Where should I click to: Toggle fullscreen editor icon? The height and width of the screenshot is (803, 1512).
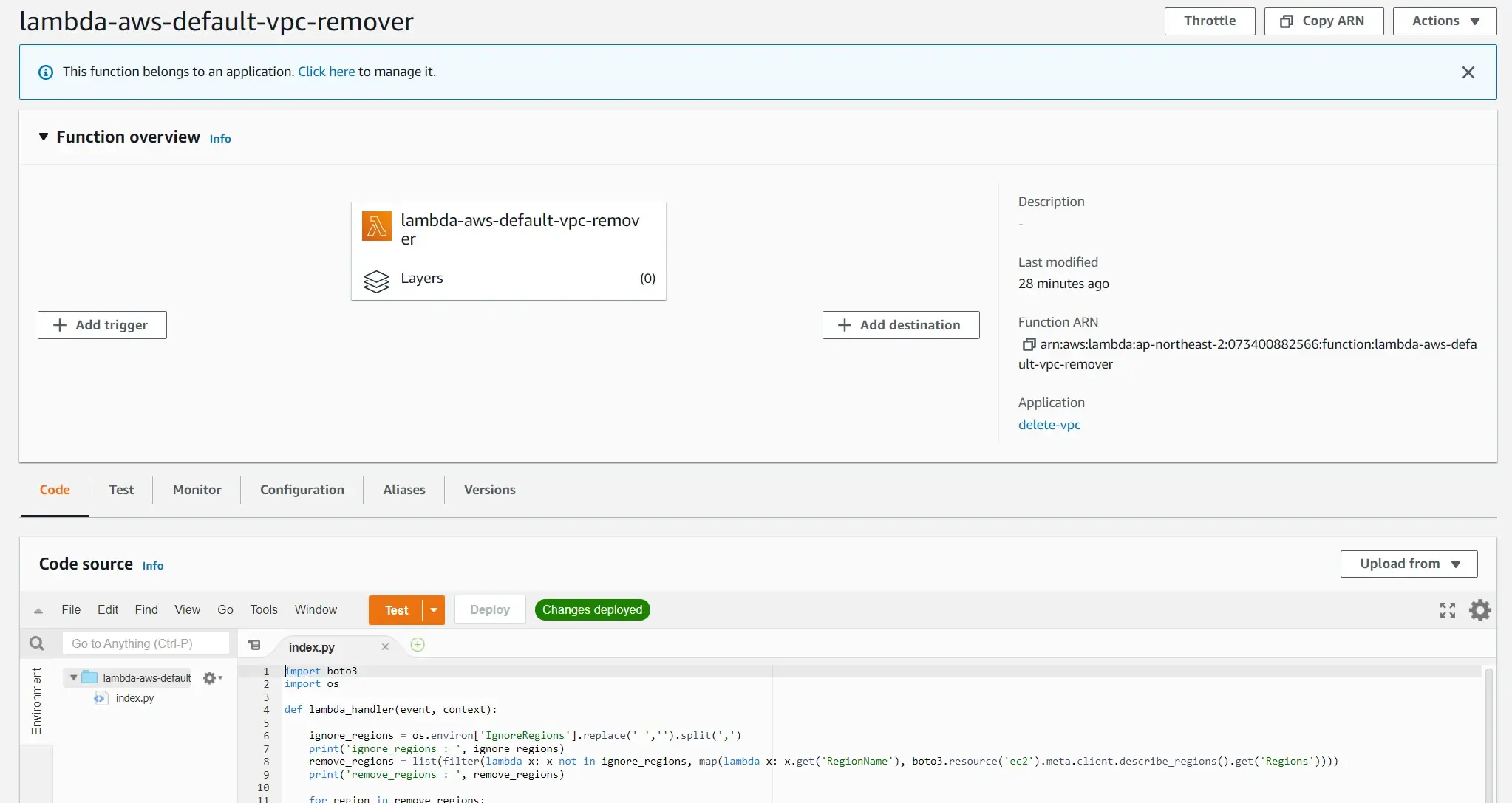coord(1447,610)
